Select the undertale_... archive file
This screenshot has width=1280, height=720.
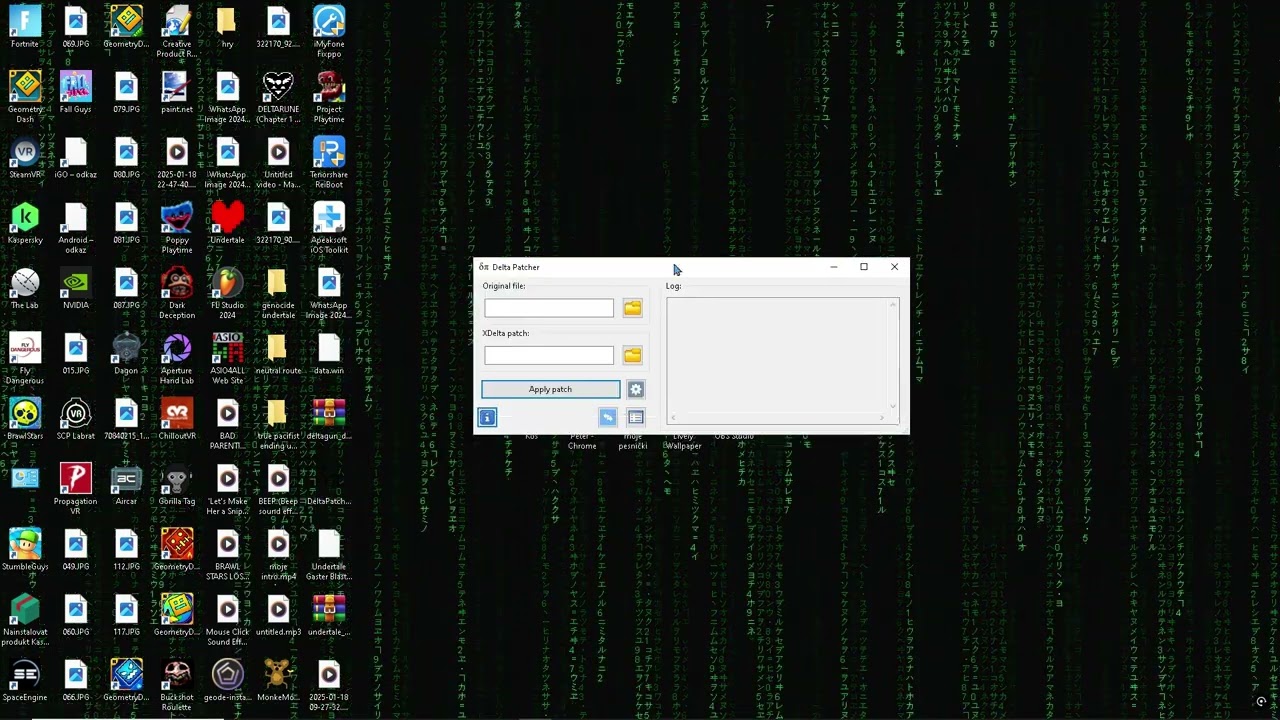(x=329, y=616)
